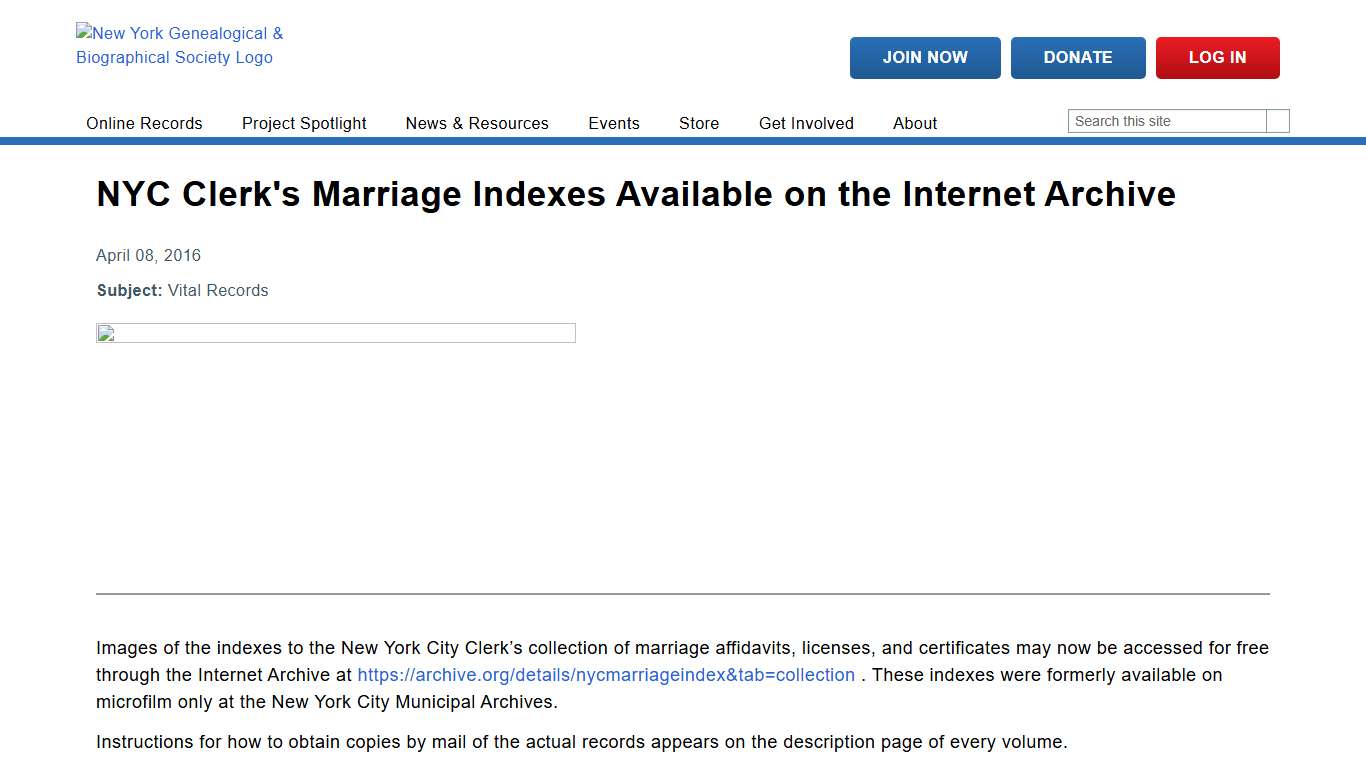Open the News & Resources menu
The width and height of the screenshot is (1366, 768).
click(x=477, y=123)
